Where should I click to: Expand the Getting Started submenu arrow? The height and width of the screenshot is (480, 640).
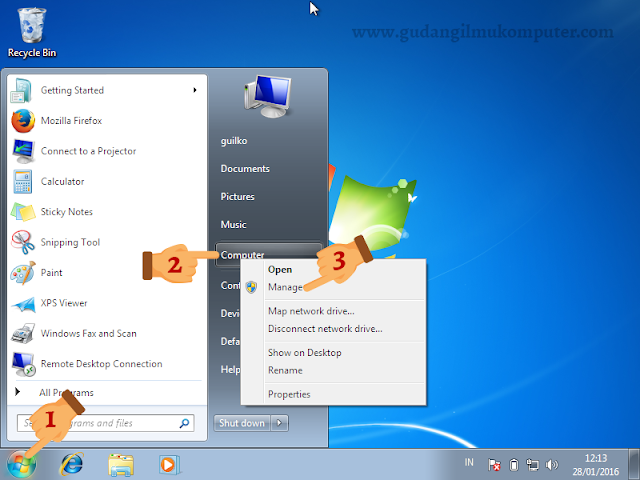pos(195,90)
